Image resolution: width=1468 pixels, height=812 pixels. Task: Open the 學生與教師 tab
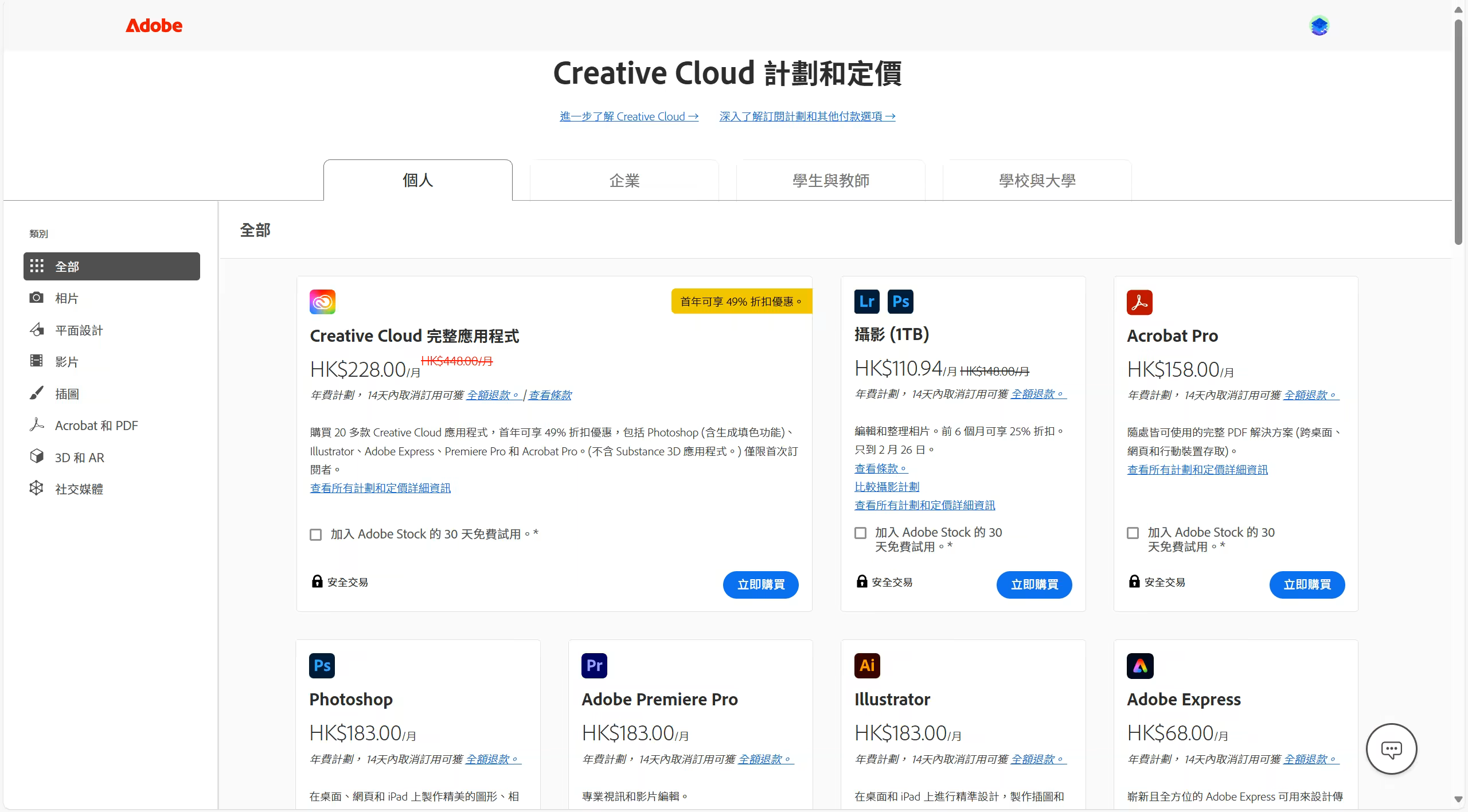[x=830, y=181]
